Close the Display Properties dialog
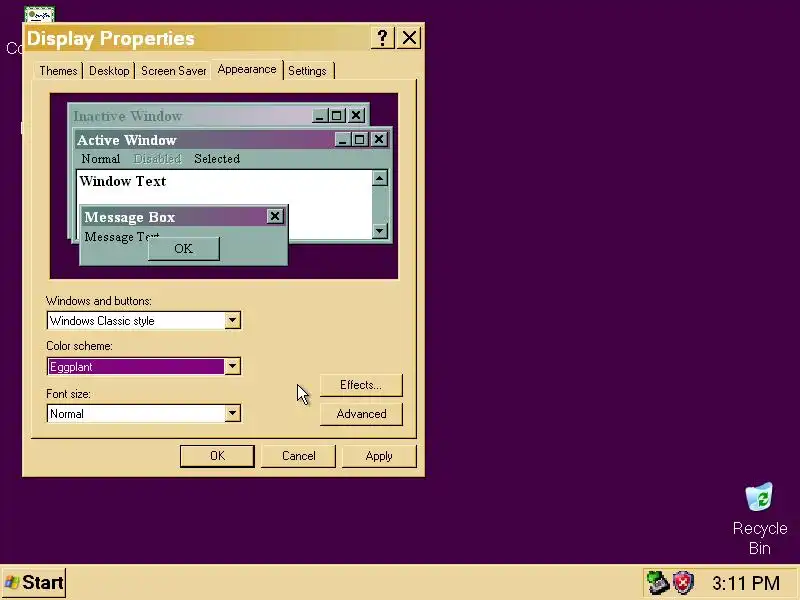 409,38
